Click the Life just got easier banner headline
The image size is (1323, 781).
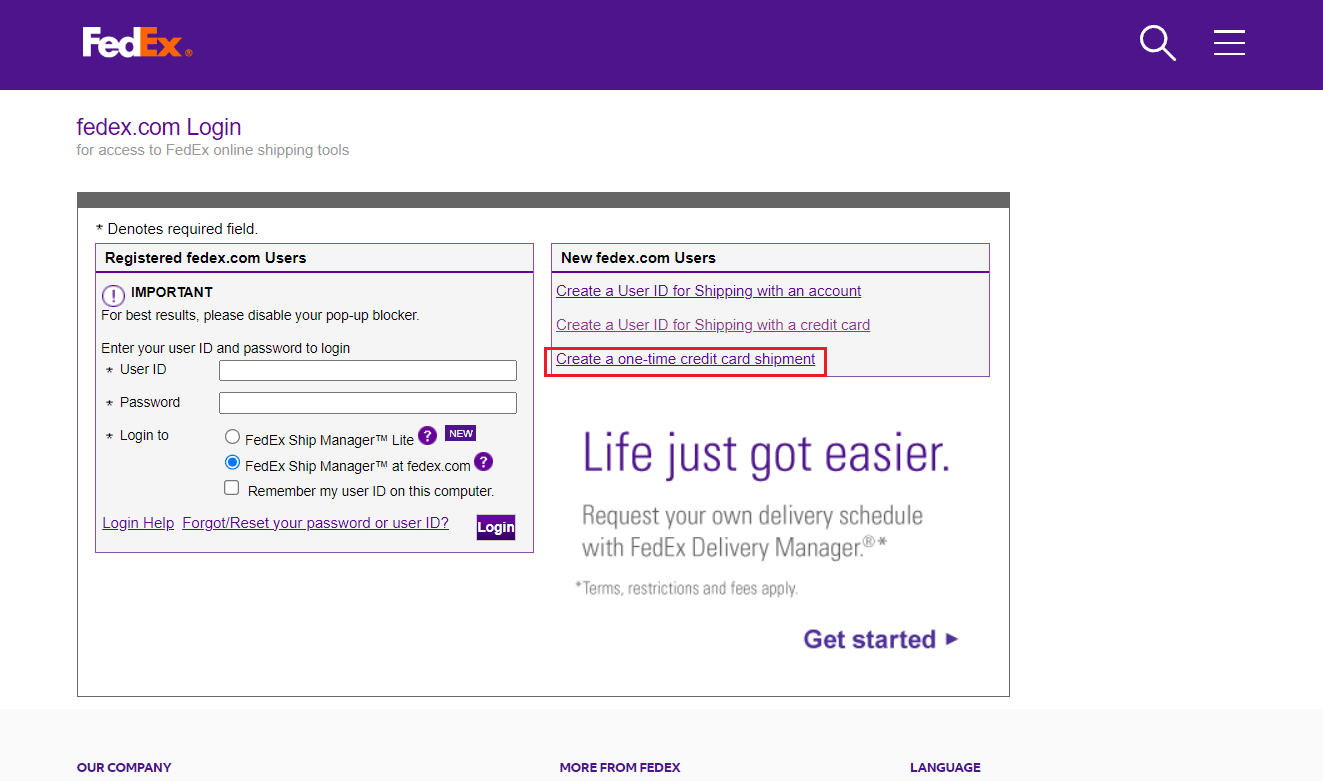[766, 453]
